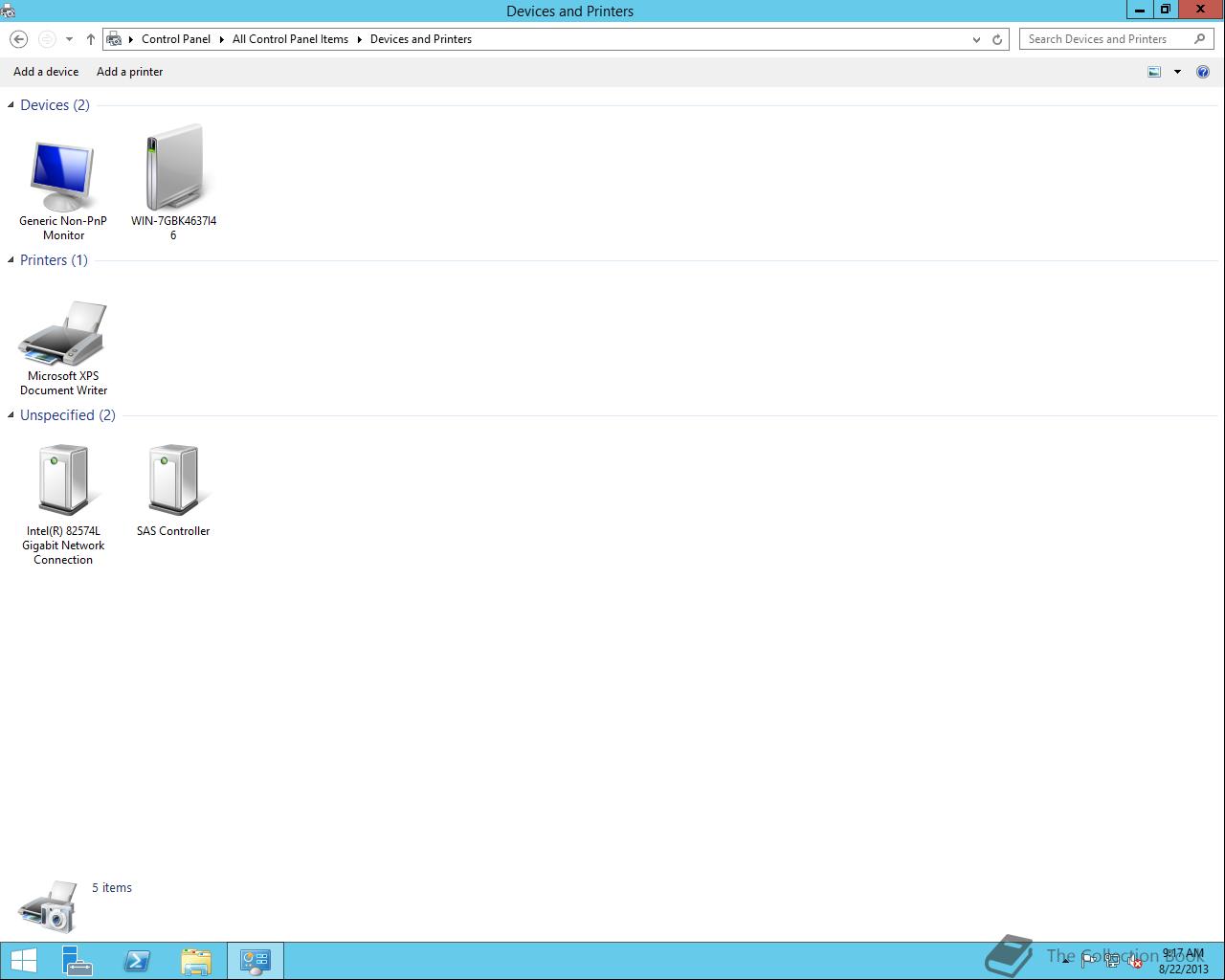1225x980 pixels.
Task: Click the network tray icon
Action: coord(1112,961)
